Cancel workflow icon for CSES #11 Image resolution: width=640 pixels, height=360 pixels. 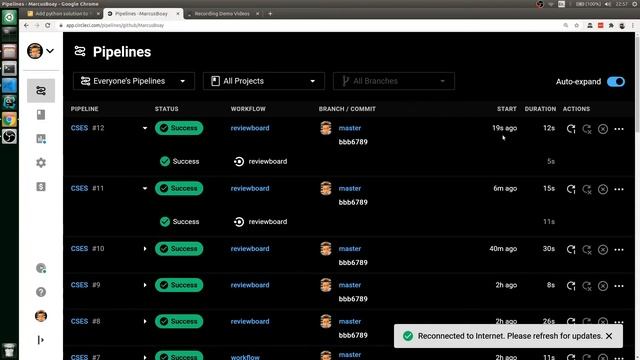[603, 189]
